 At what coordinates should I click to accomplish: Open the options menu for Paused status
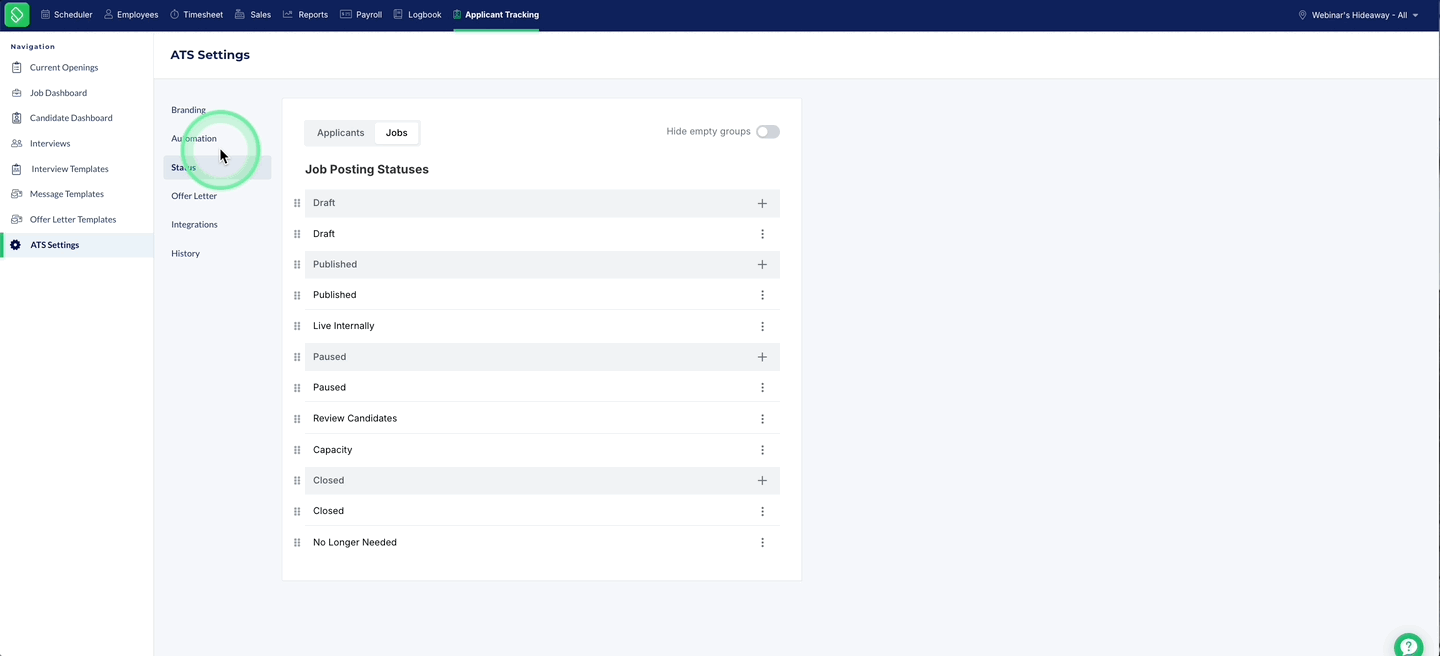762,388
